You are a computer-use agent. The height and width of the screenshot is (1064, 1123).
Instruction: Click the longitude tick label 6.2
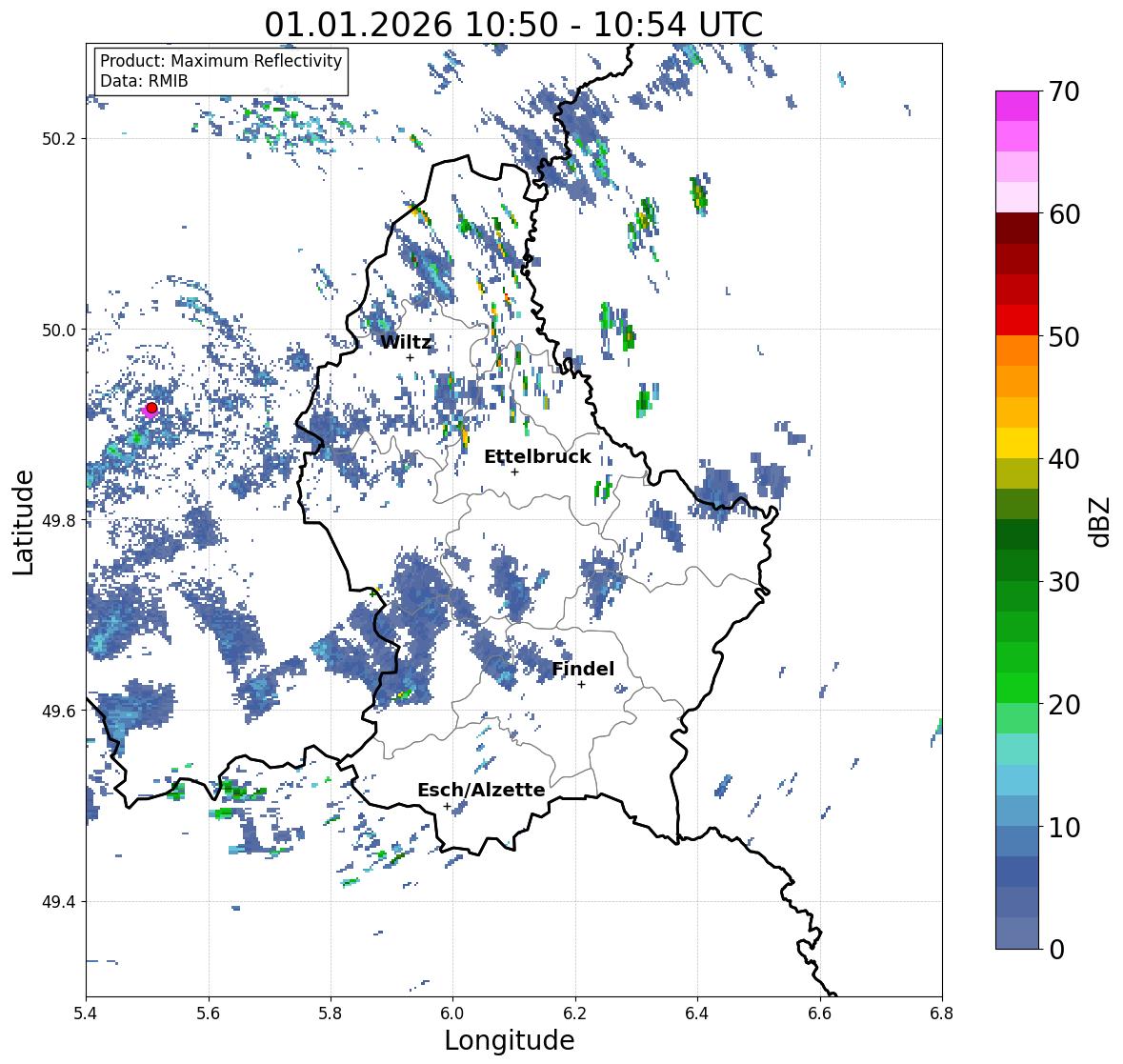pyautogui.click(x=575, y=1014)
